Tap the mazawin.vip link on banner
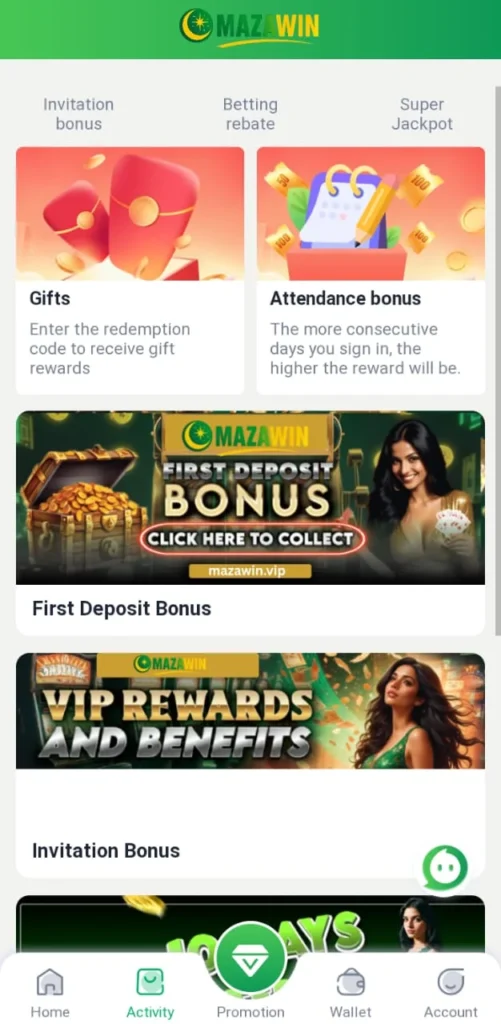The width and height of the screenshot is (501, 1024). (250, 571)
